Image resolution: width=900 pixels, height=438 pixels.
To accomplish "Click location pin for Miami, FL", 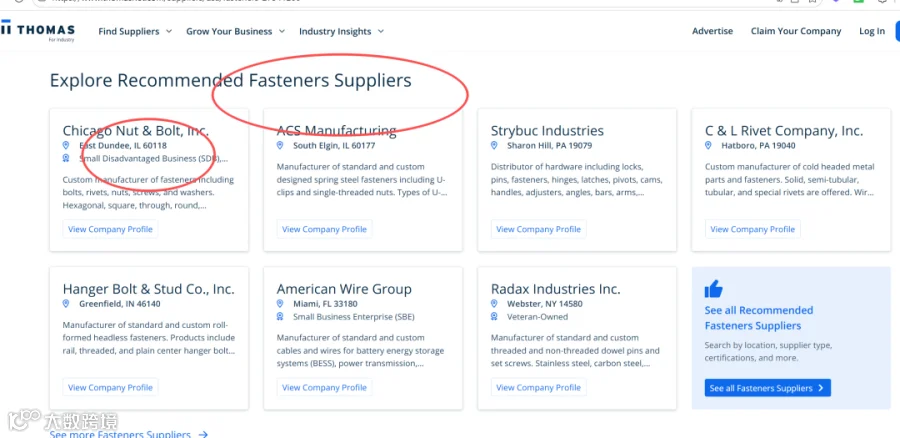I will [x=280, y=304].
